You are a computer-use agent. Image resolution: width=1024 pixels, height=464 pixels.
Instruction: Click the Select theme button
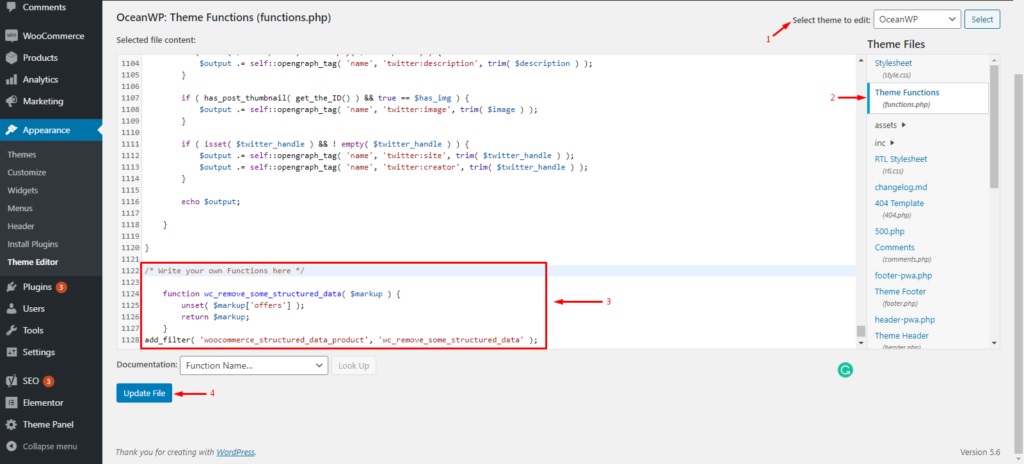tap(982, 20)
